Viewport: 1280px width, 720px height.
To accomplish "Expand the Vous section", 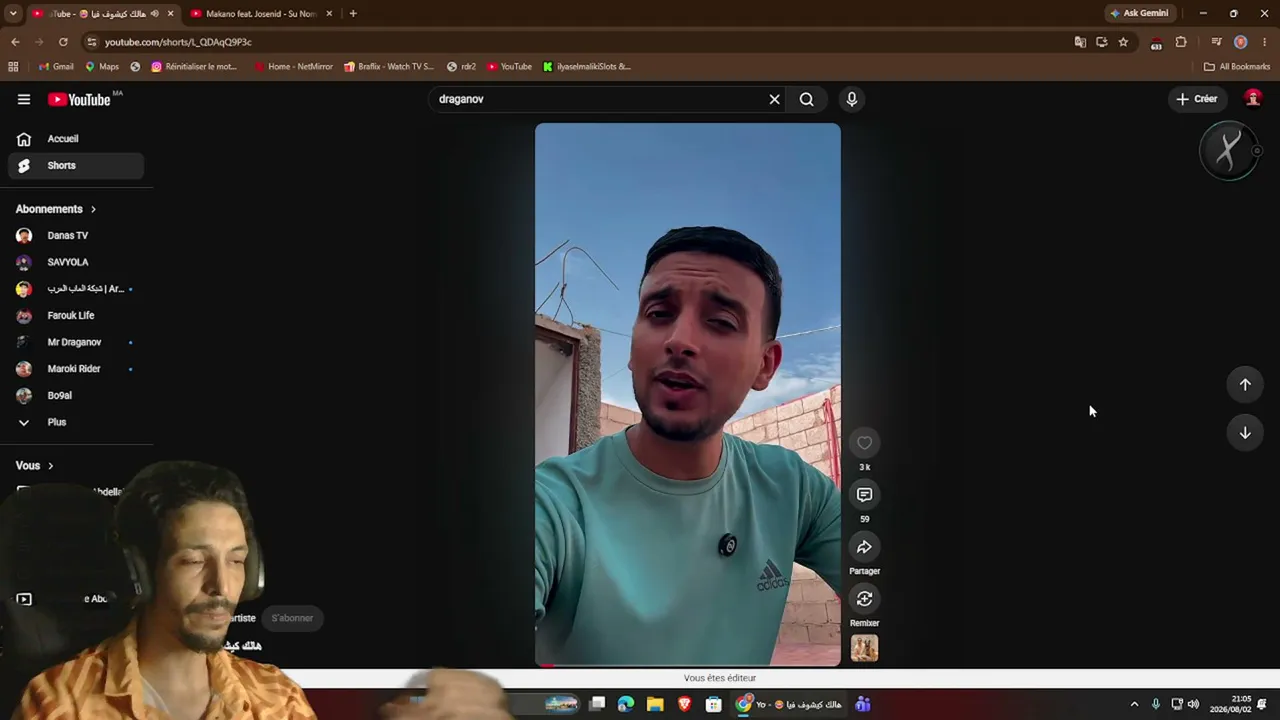I will [35, 465].
